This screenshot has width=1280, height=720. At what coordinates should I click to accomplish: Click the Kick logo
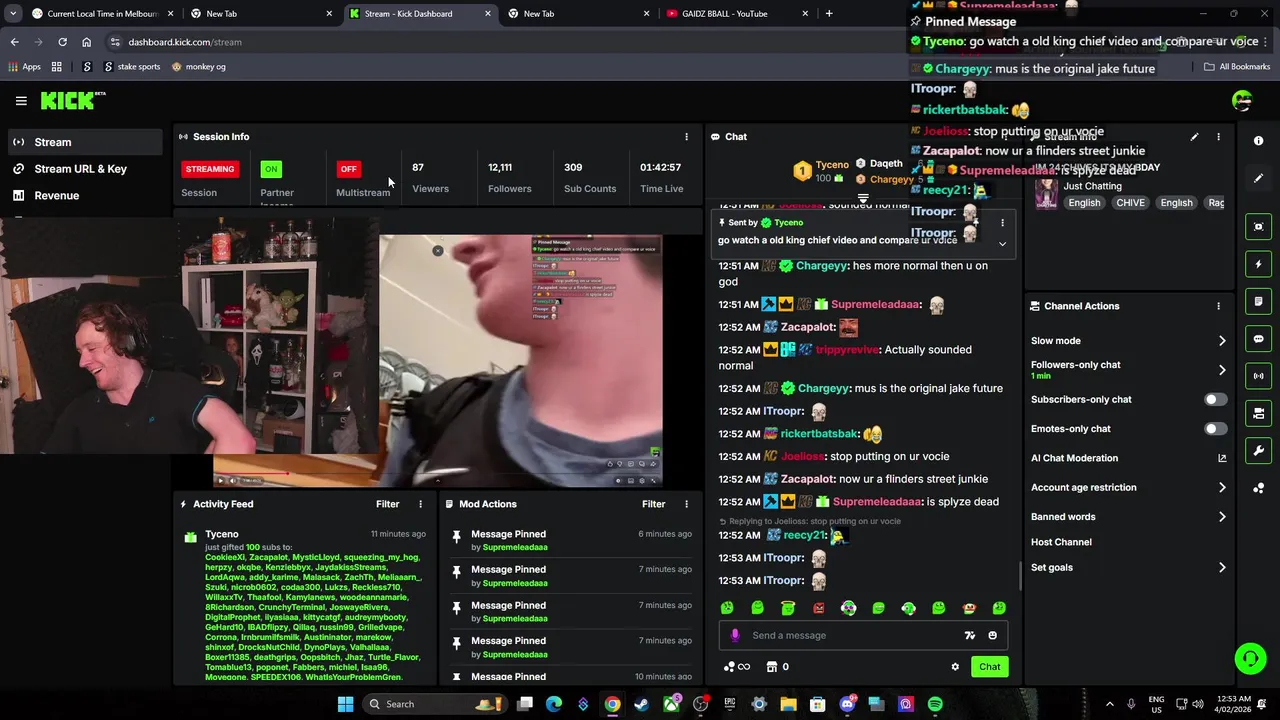(x=72, y=100)
